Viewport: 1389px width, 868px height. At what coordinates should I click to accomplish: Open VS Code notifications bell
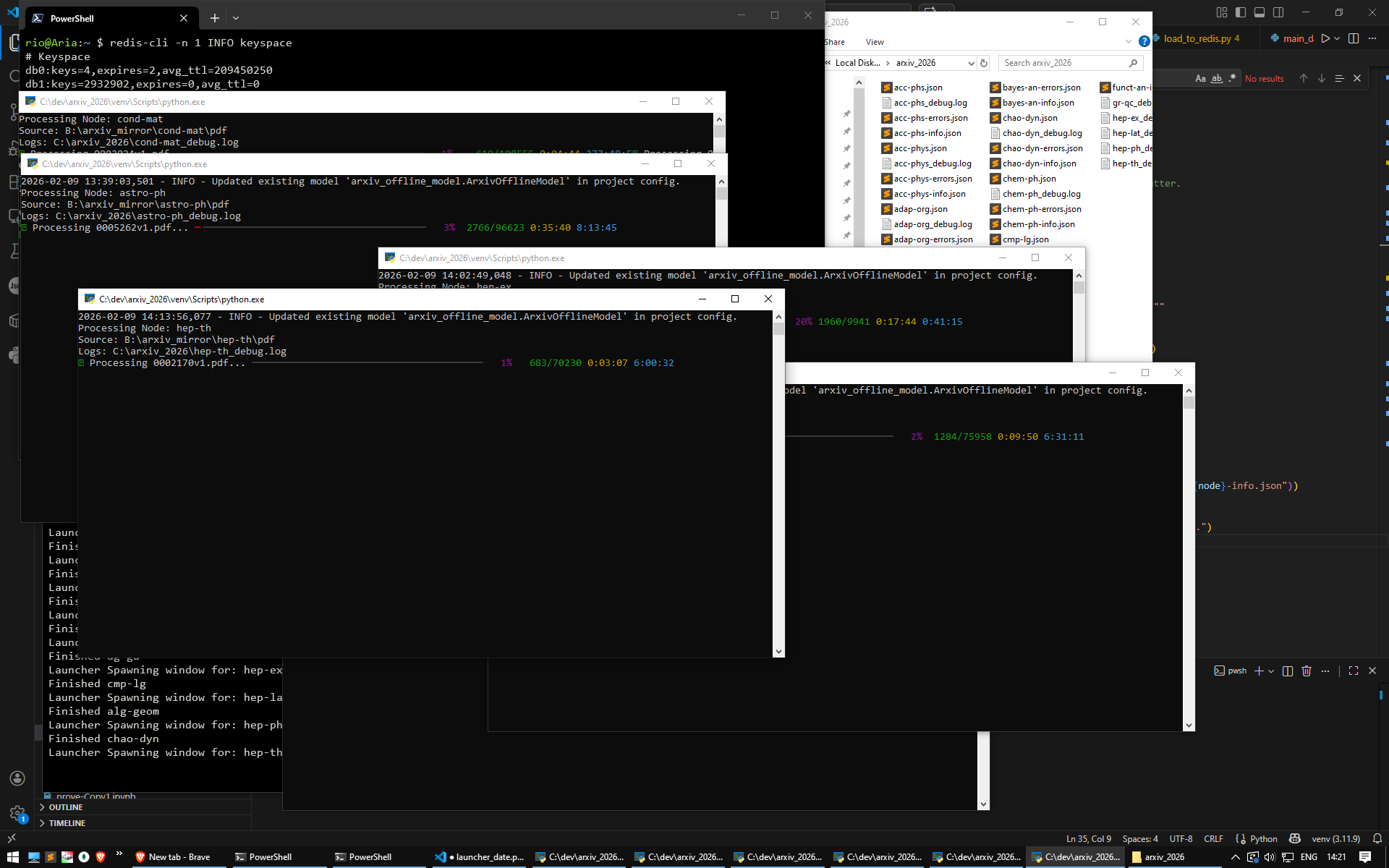click(x=1377, y=838)
